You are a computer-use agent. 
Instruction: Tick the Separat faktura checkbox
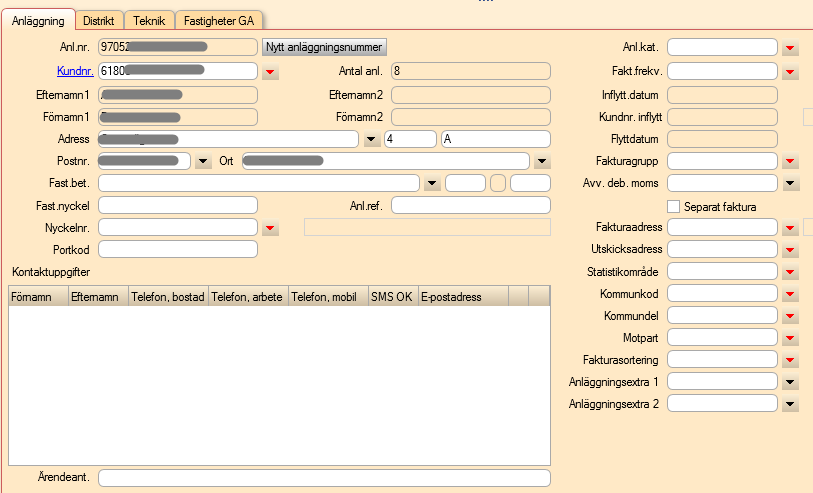673,207
